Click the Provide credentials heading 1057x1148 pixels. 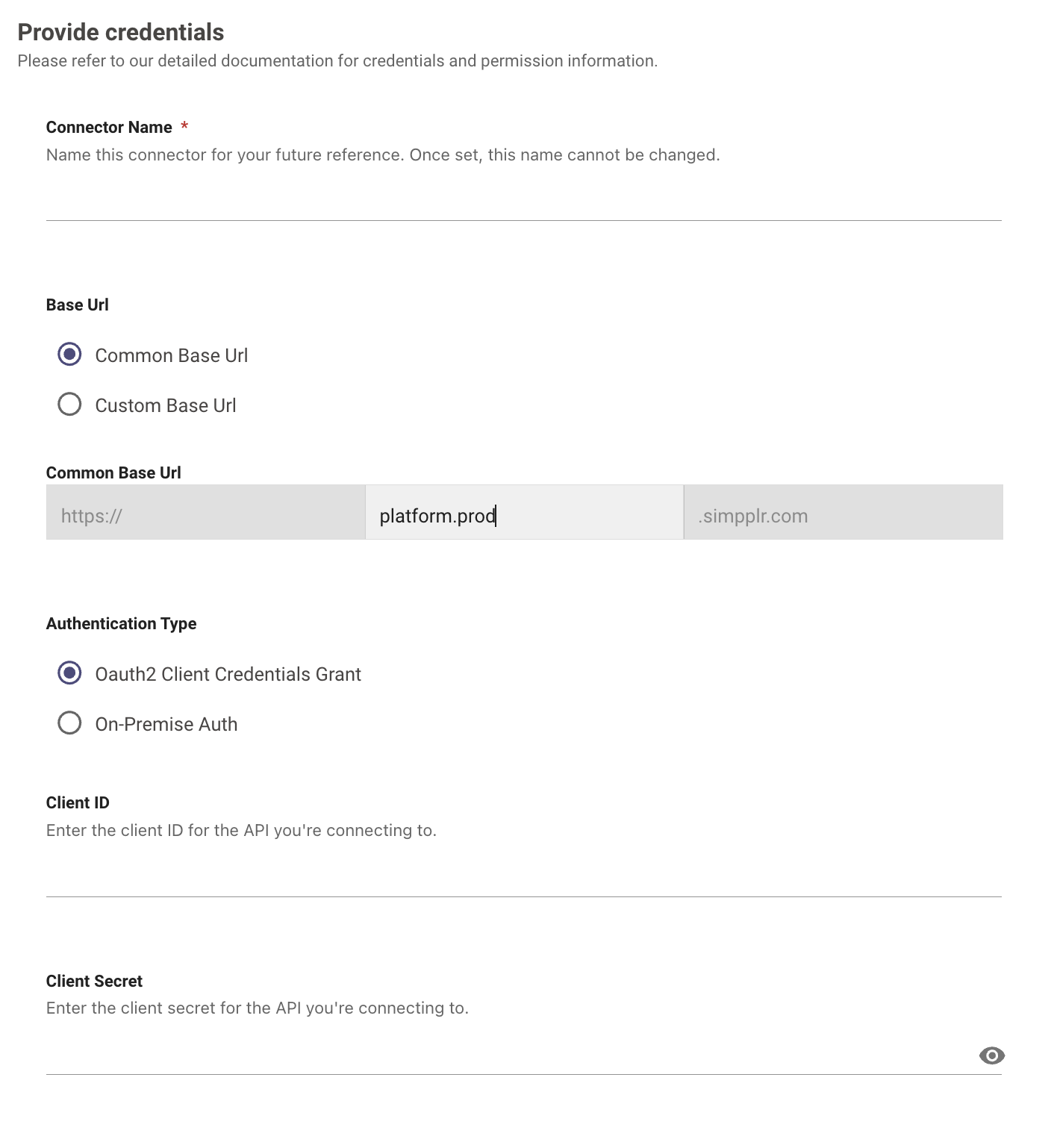click(121, 32)
